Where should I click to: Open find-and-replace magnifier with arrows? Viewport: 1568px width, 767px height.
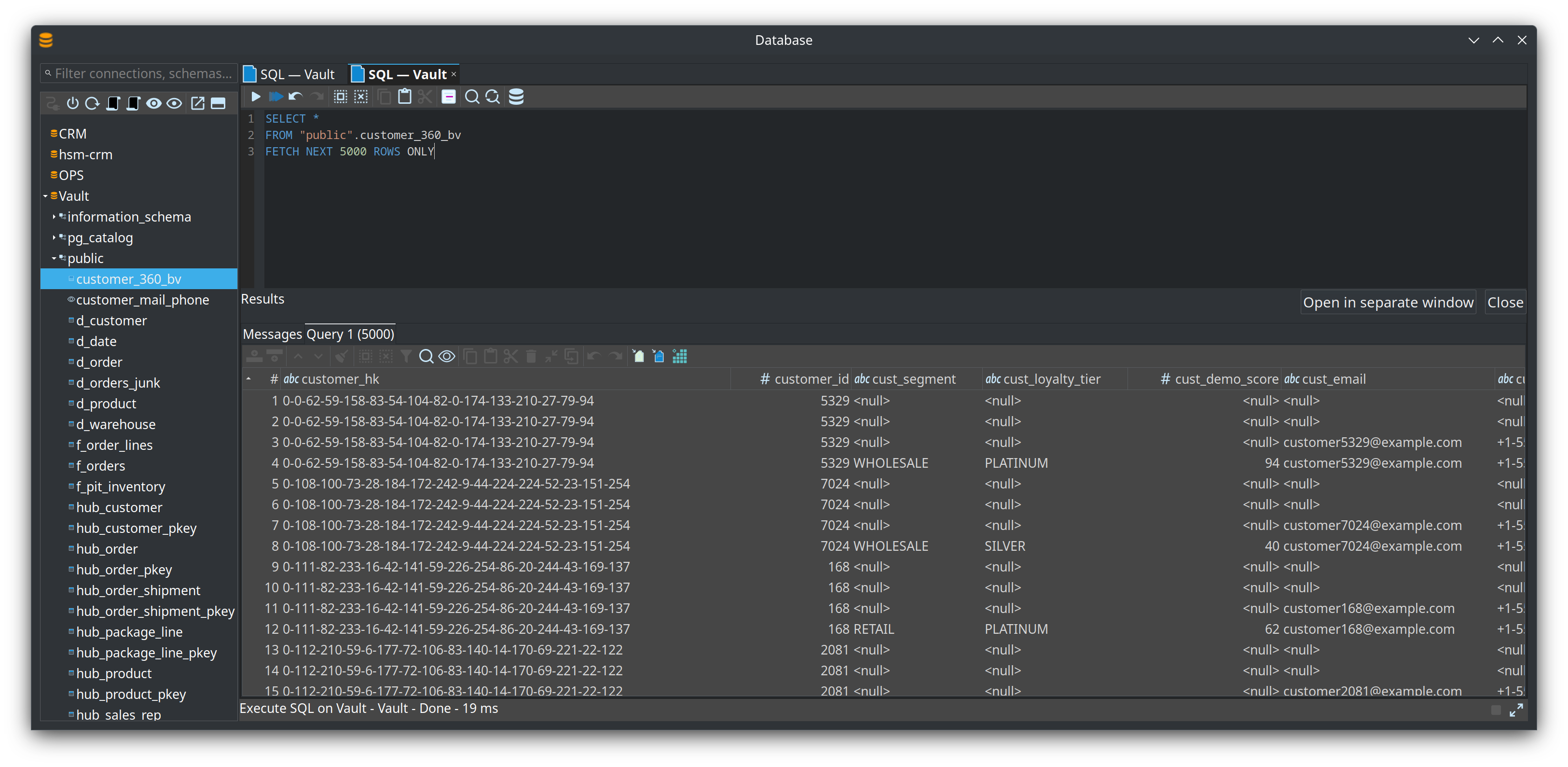pyautogui.click(x=493, y=96)
